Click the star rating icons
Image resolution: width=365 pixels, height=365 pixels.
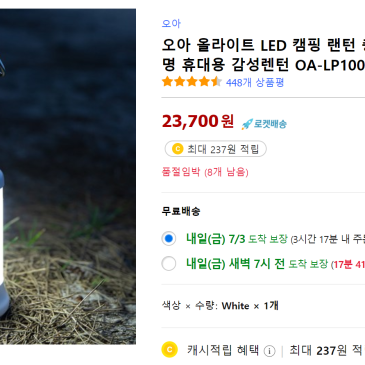tap(192, 82)
